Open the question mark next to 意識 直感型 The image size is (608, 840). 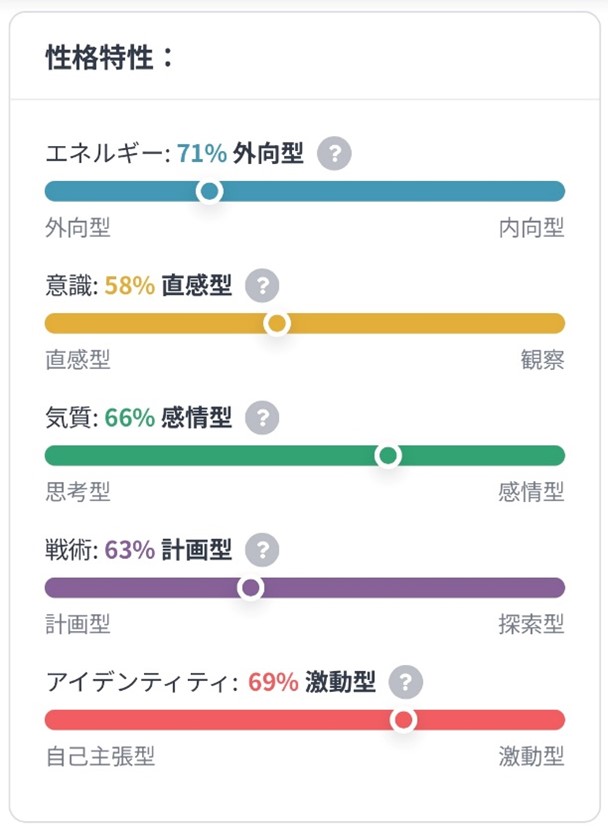coord(263,286)
